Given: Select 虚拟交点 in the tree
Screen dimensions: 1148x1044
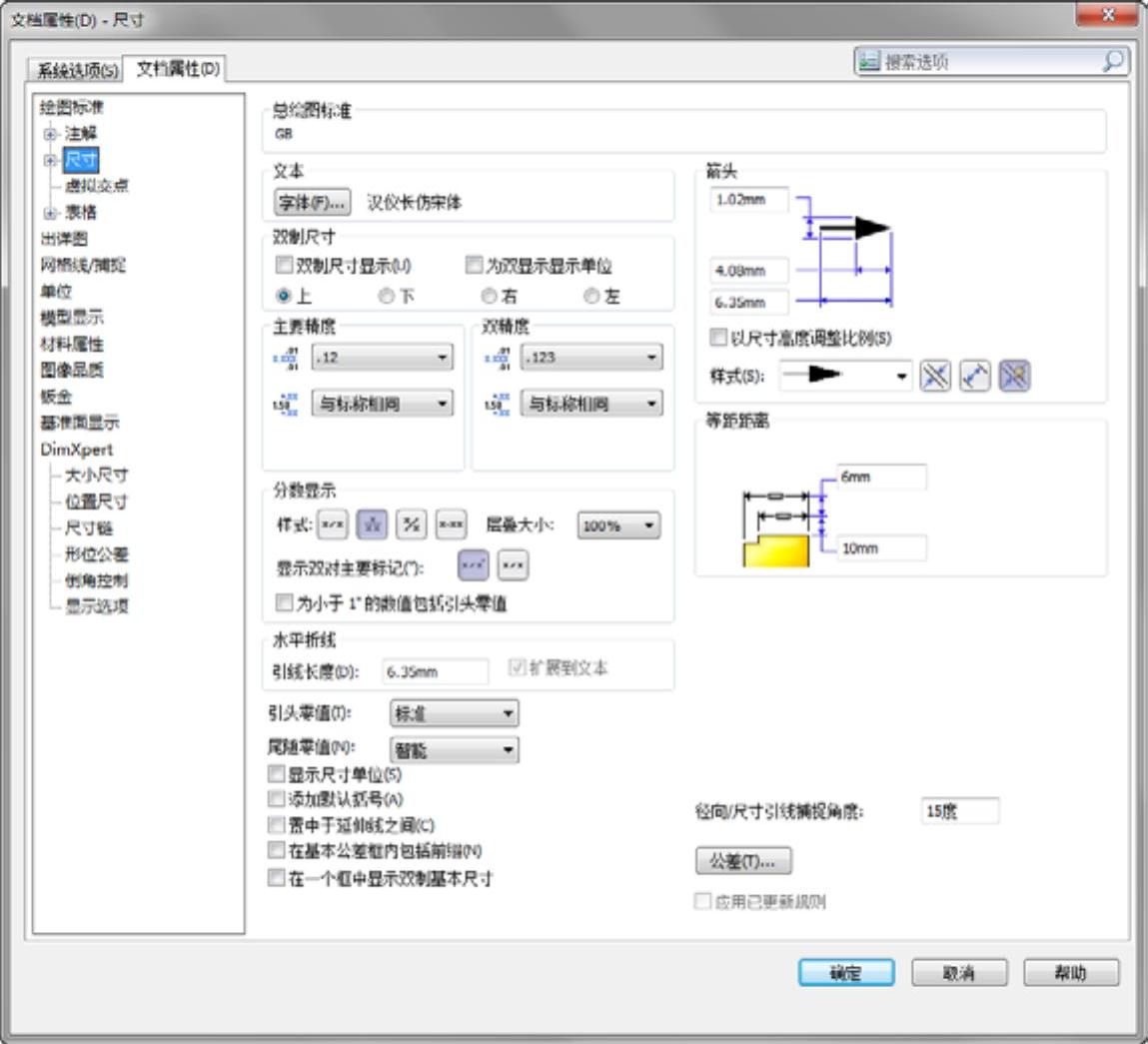Looking at the screenshot, I should (x=97, y=185).
